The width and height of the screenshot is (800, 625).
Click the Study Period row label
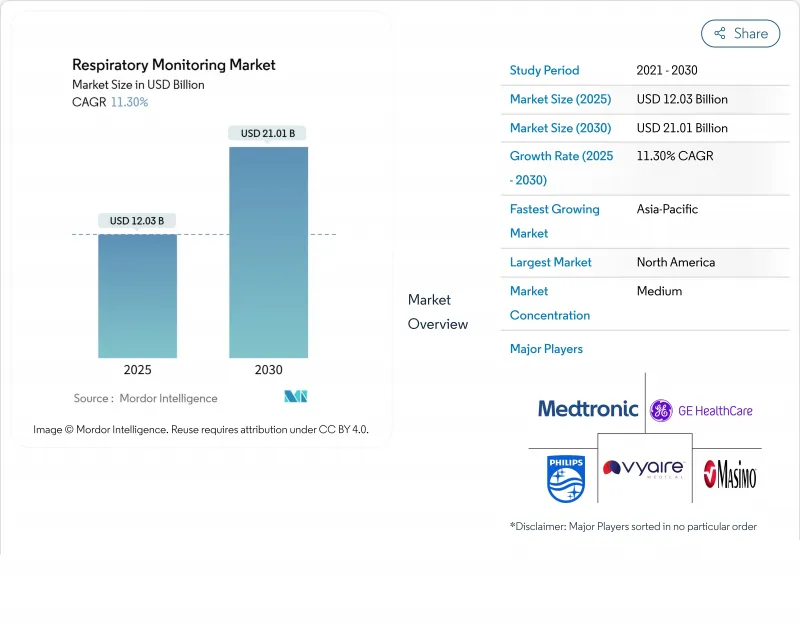click(544, 71)
